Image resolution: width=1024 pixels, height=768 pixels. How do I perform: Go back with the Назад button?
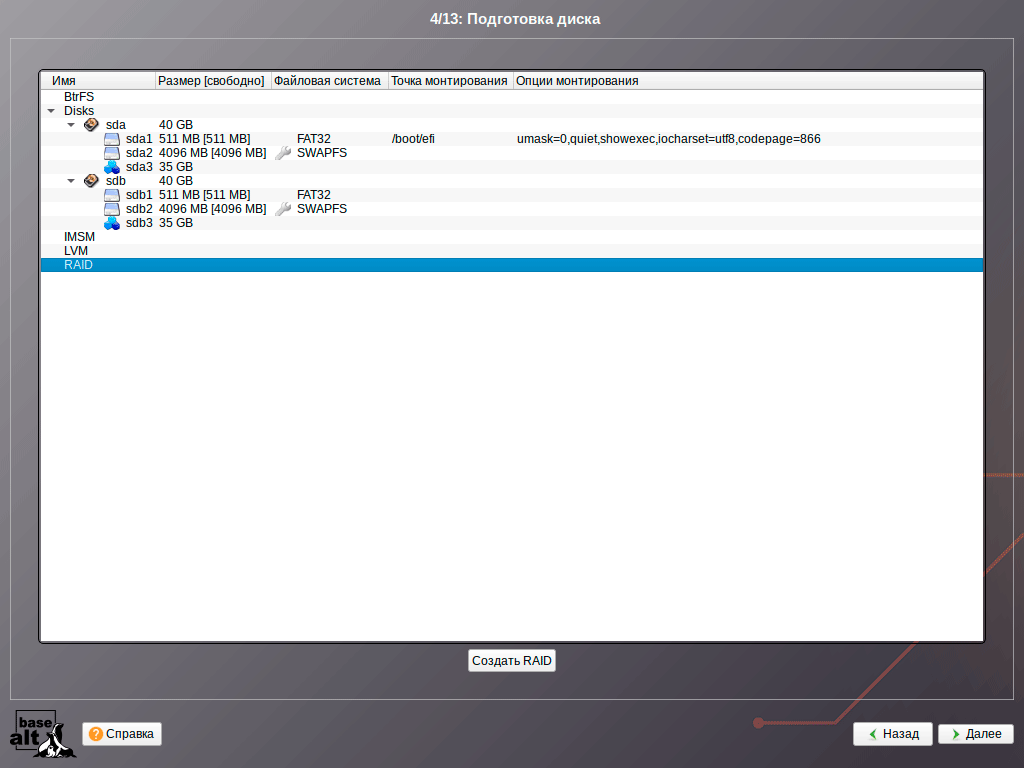[893, 734]
